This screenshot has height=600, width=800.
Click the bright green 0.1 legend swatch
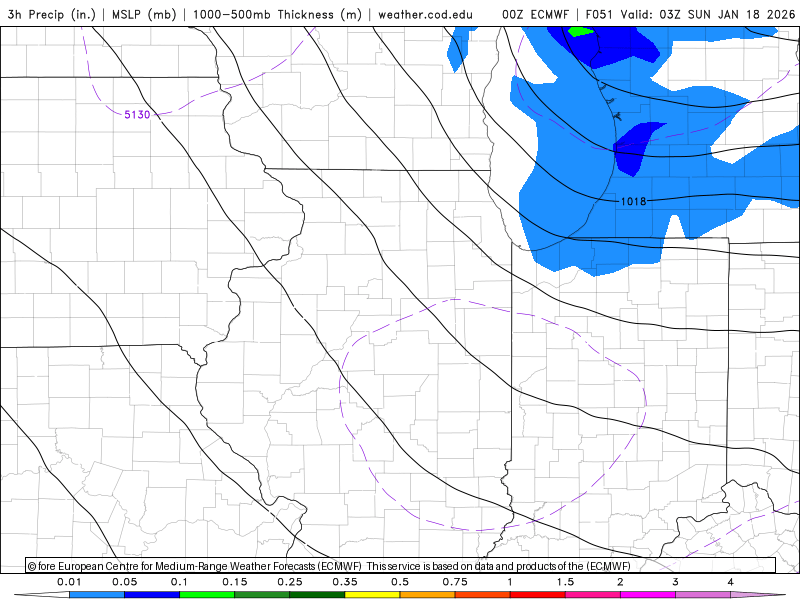tap(207, 595)
